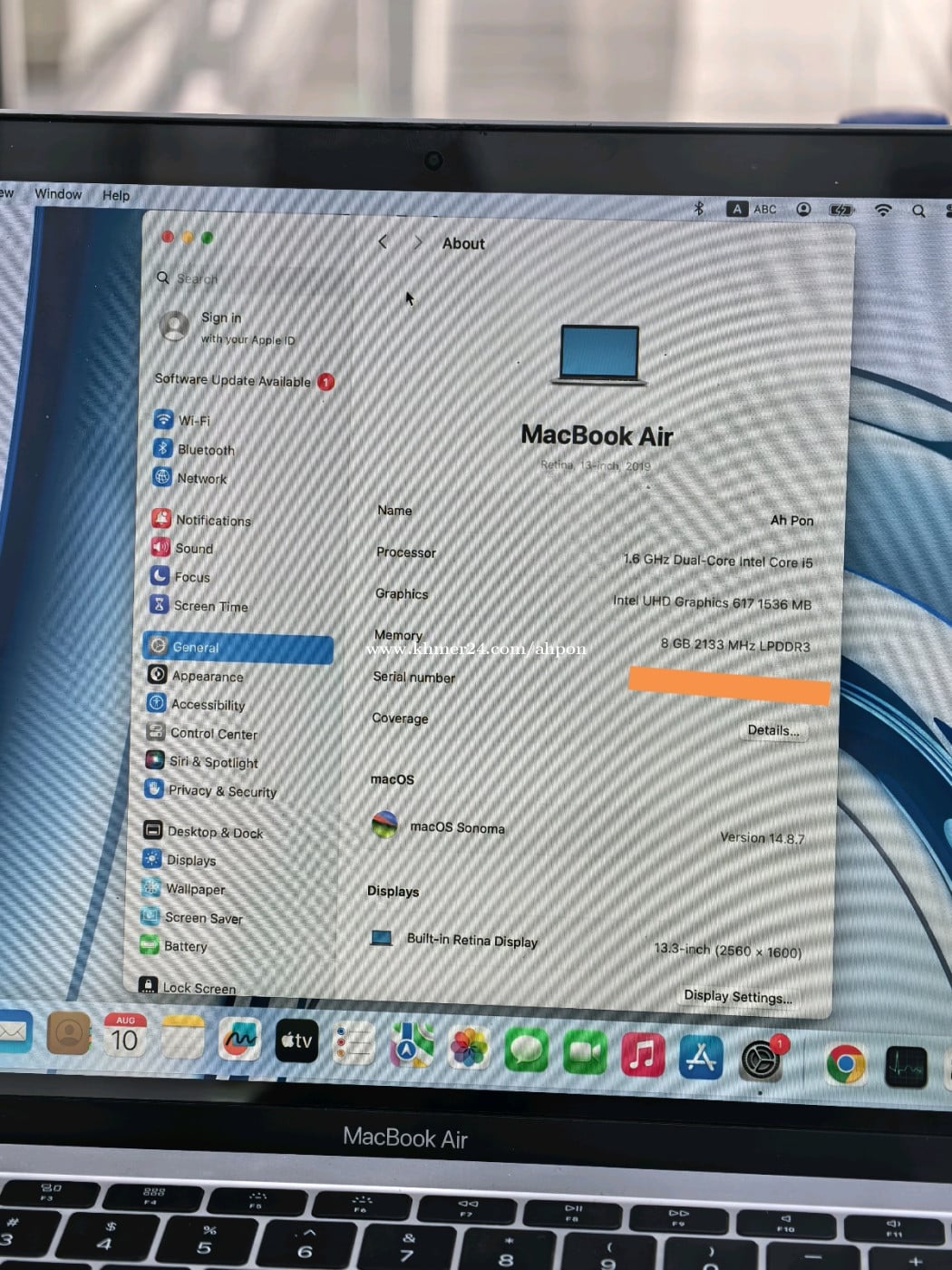Launch Maps from the Dock

click(x=412, y=1046)
